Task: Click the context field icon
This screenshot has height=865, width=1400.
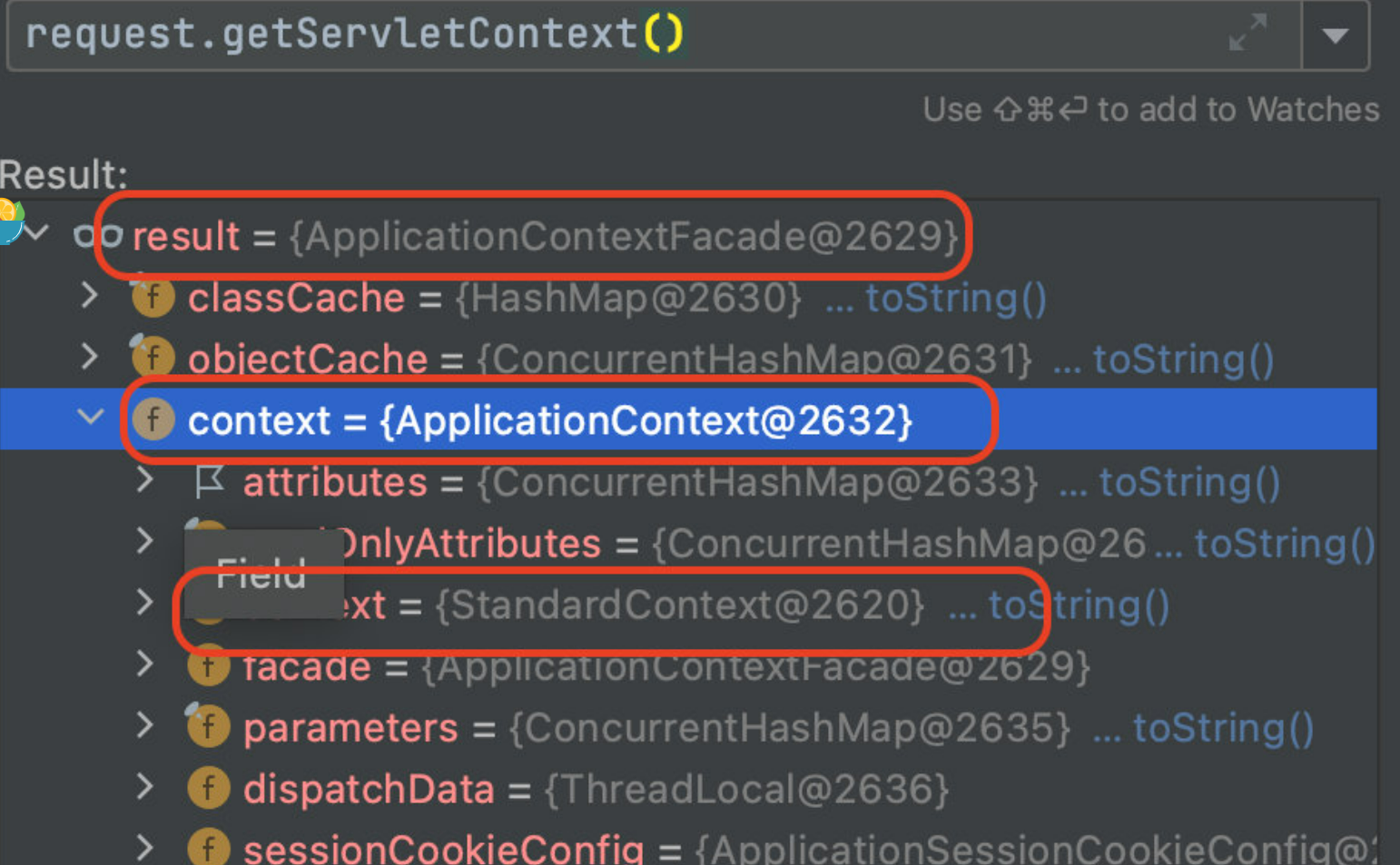Action: (x=153, y=419)
